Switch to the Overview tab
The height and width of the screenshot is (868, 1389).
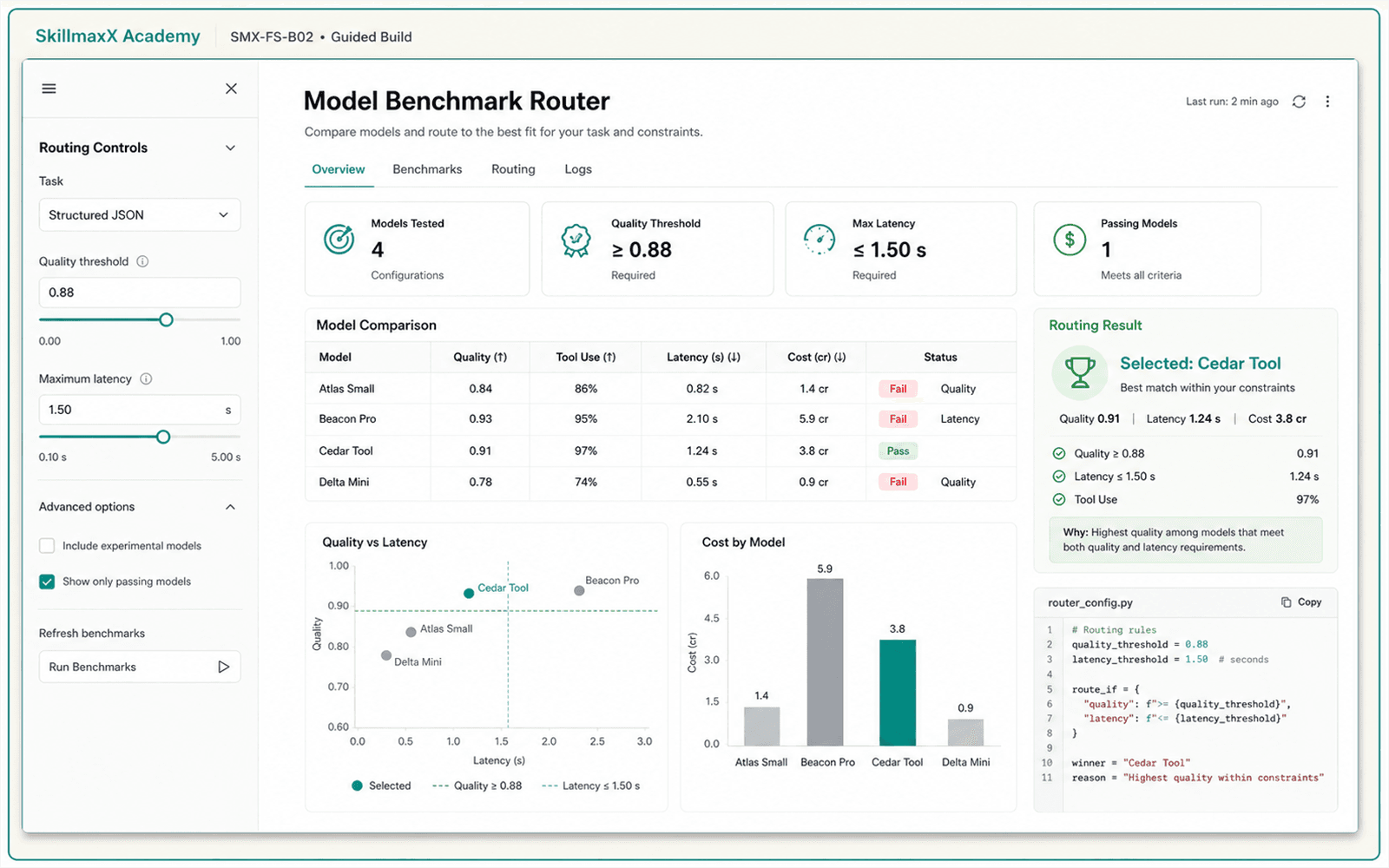click(x=339, y=169)
